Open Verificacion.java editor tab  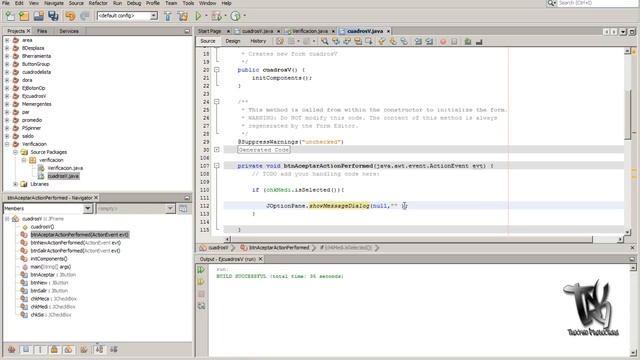click(310, 31)
